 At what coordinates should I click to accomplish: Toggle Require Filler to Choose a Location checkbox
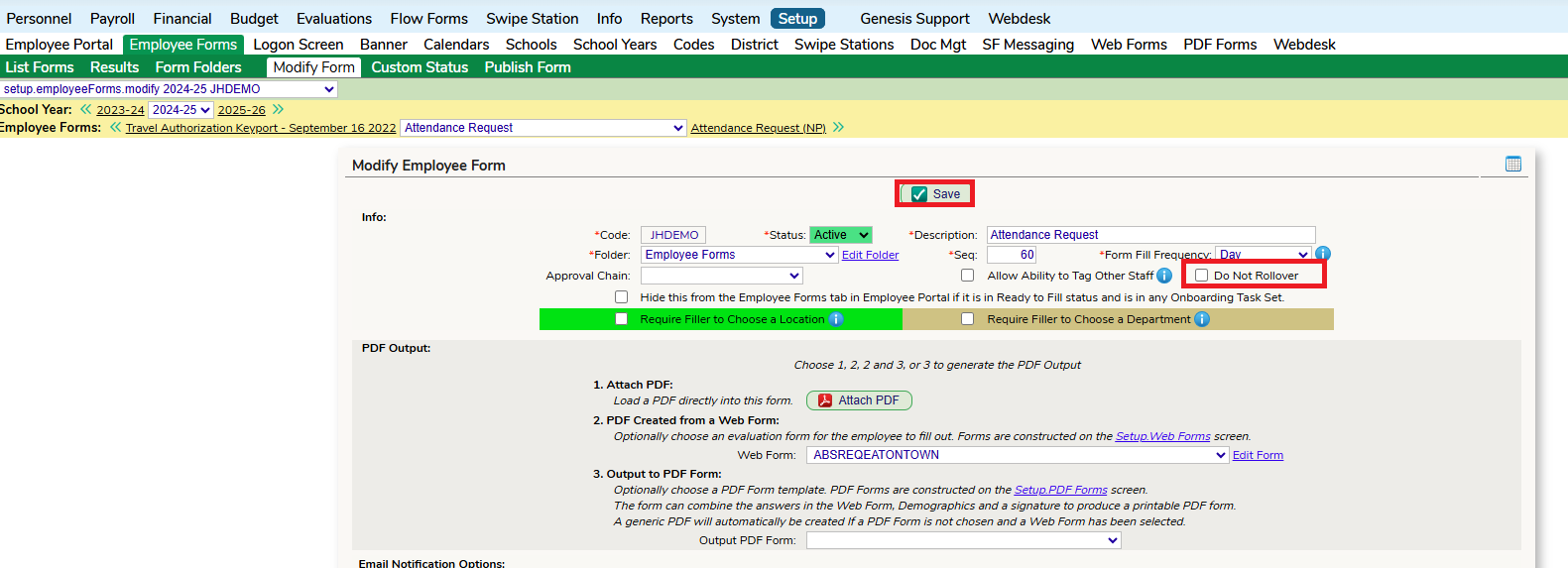621,319
